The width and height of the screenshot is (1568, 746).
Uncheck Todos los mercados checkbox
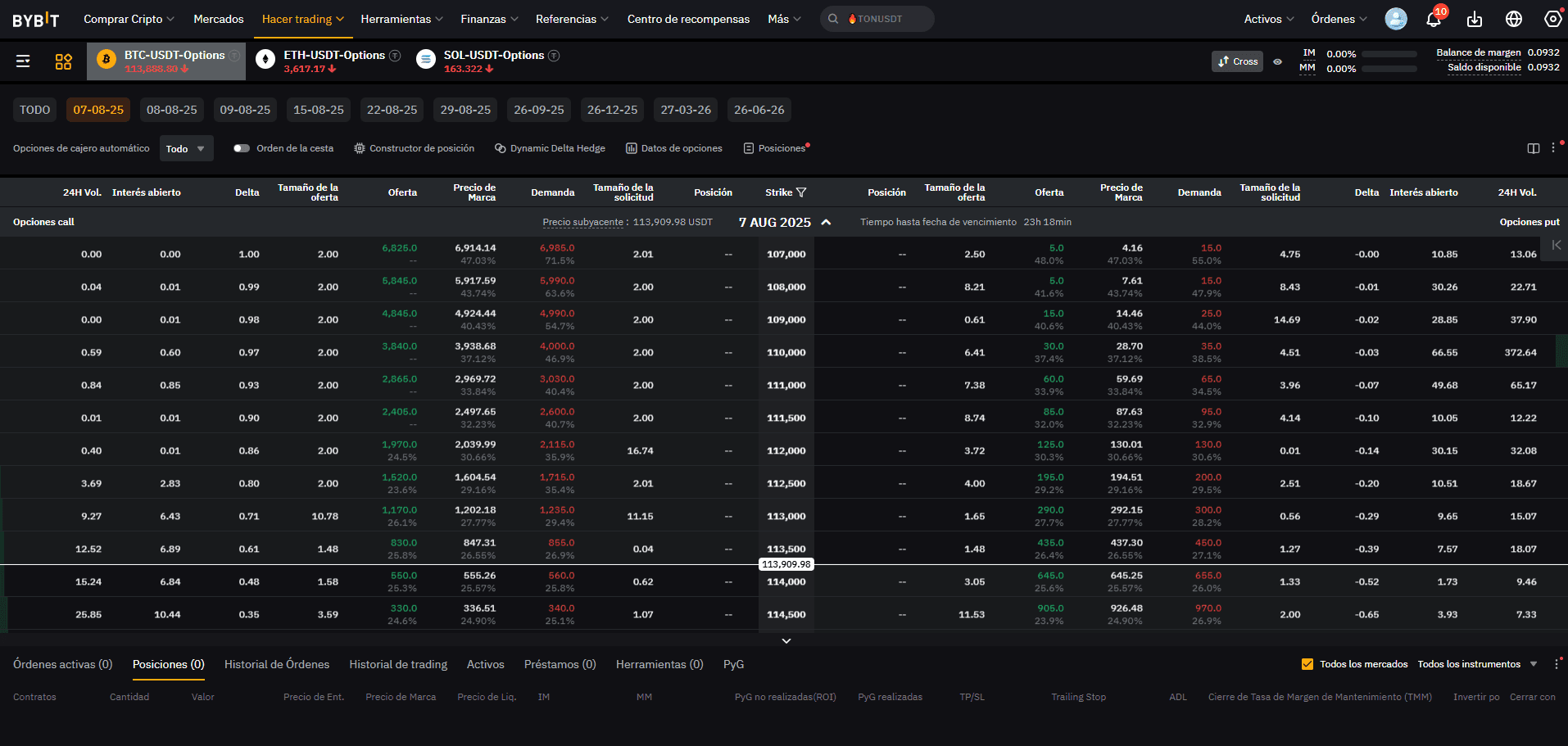tap(1307, 664)
